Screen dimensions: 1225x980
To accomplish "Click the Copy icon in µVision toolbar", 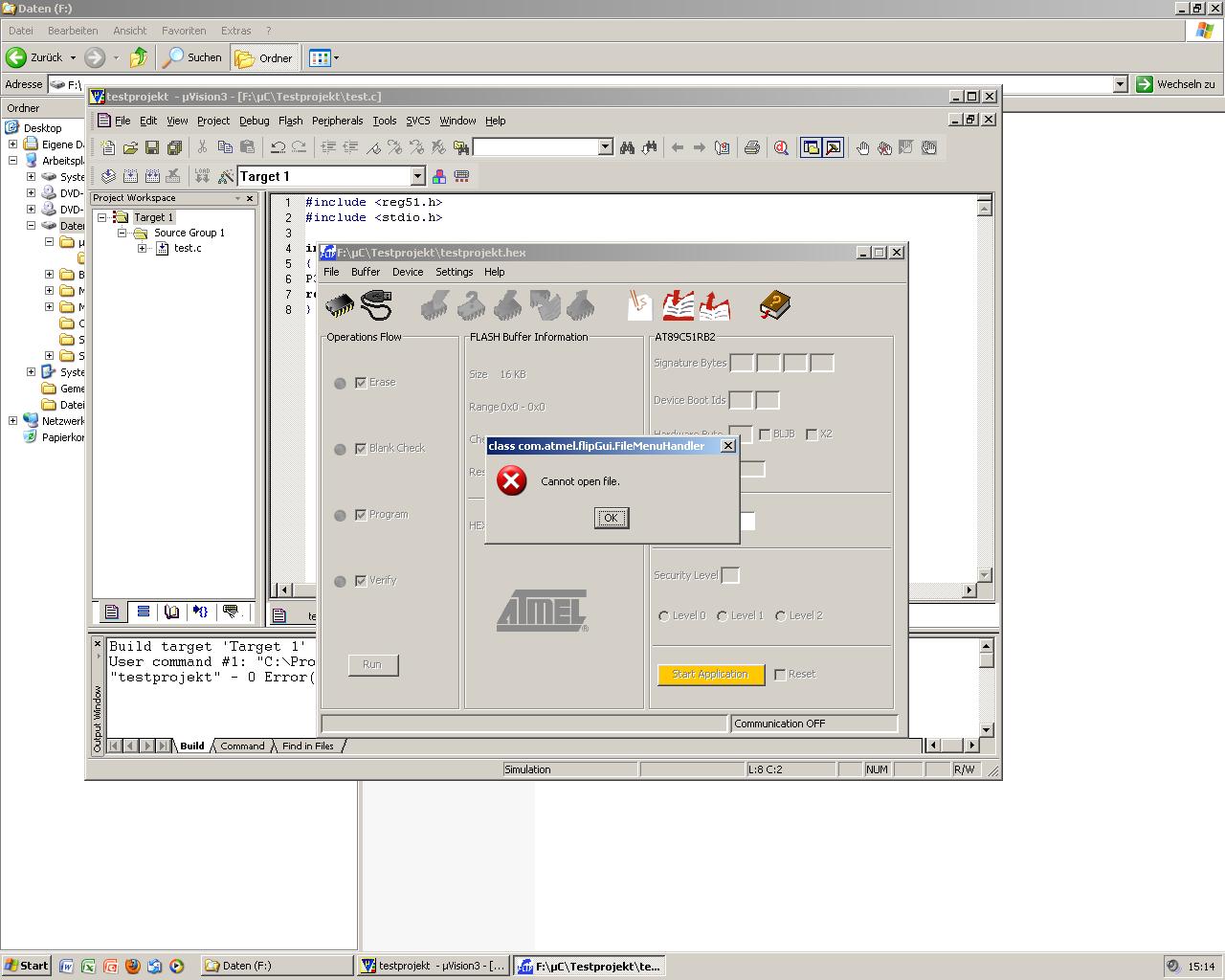I will (x=225, y=147).
